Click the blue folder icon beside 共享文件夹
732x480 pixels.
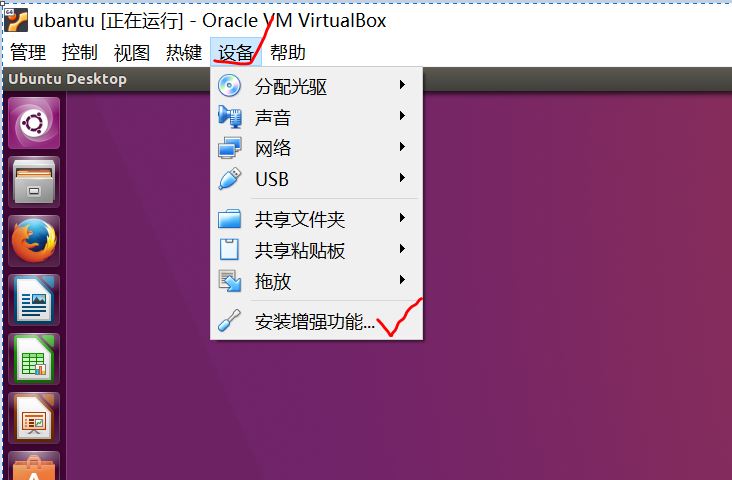pyautogui.click(x=230, y=219)
